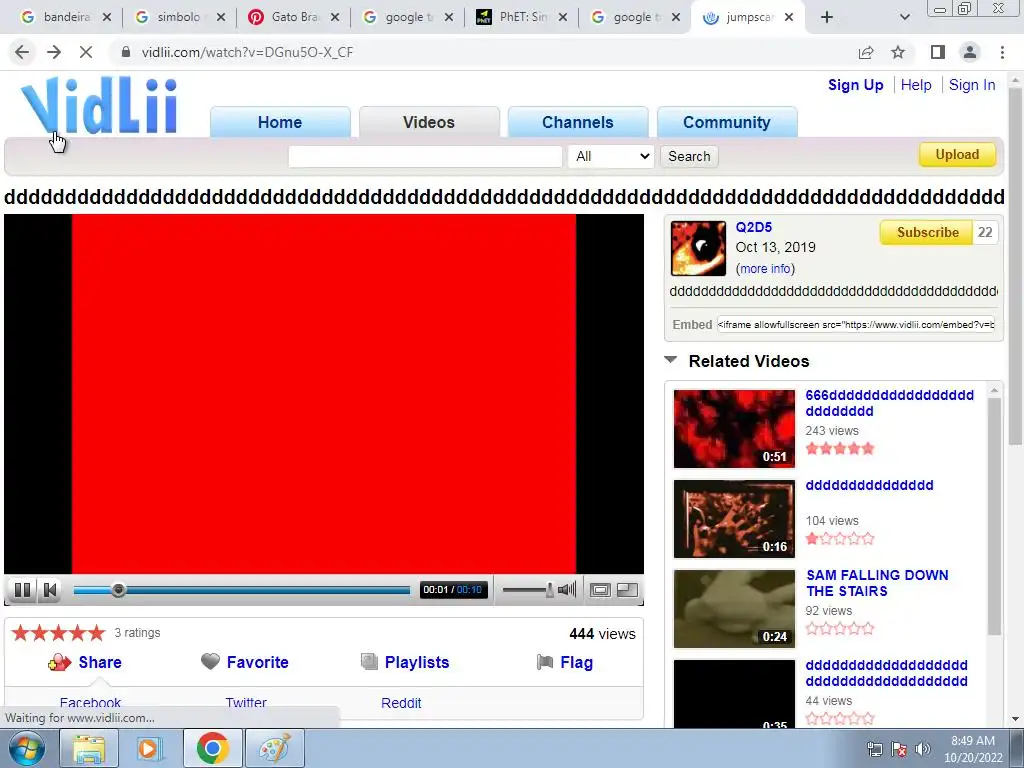Click the related videos list scrollbar

[x=994, y=516]
